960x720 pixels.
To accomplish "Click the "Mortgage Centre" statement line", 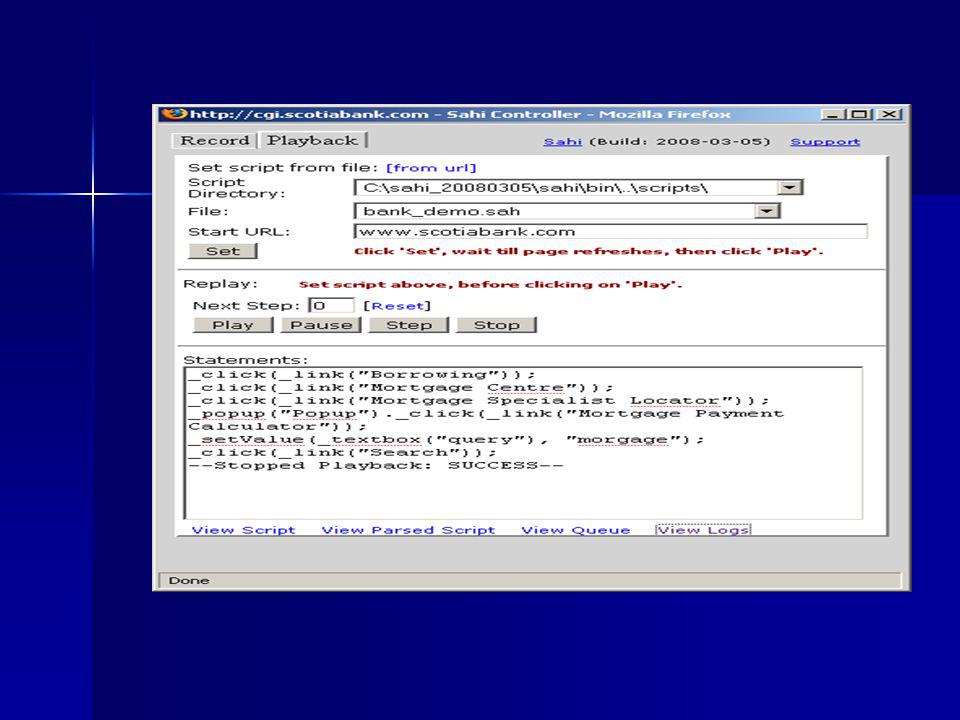I will pos(401,388).
